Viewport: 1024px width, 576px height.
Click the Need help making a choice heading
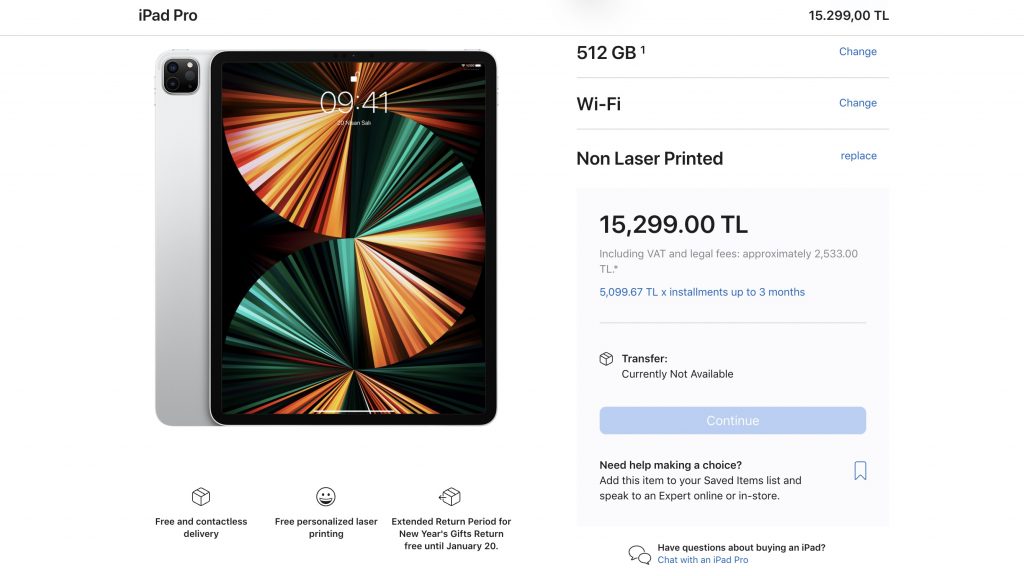point(670,465)
